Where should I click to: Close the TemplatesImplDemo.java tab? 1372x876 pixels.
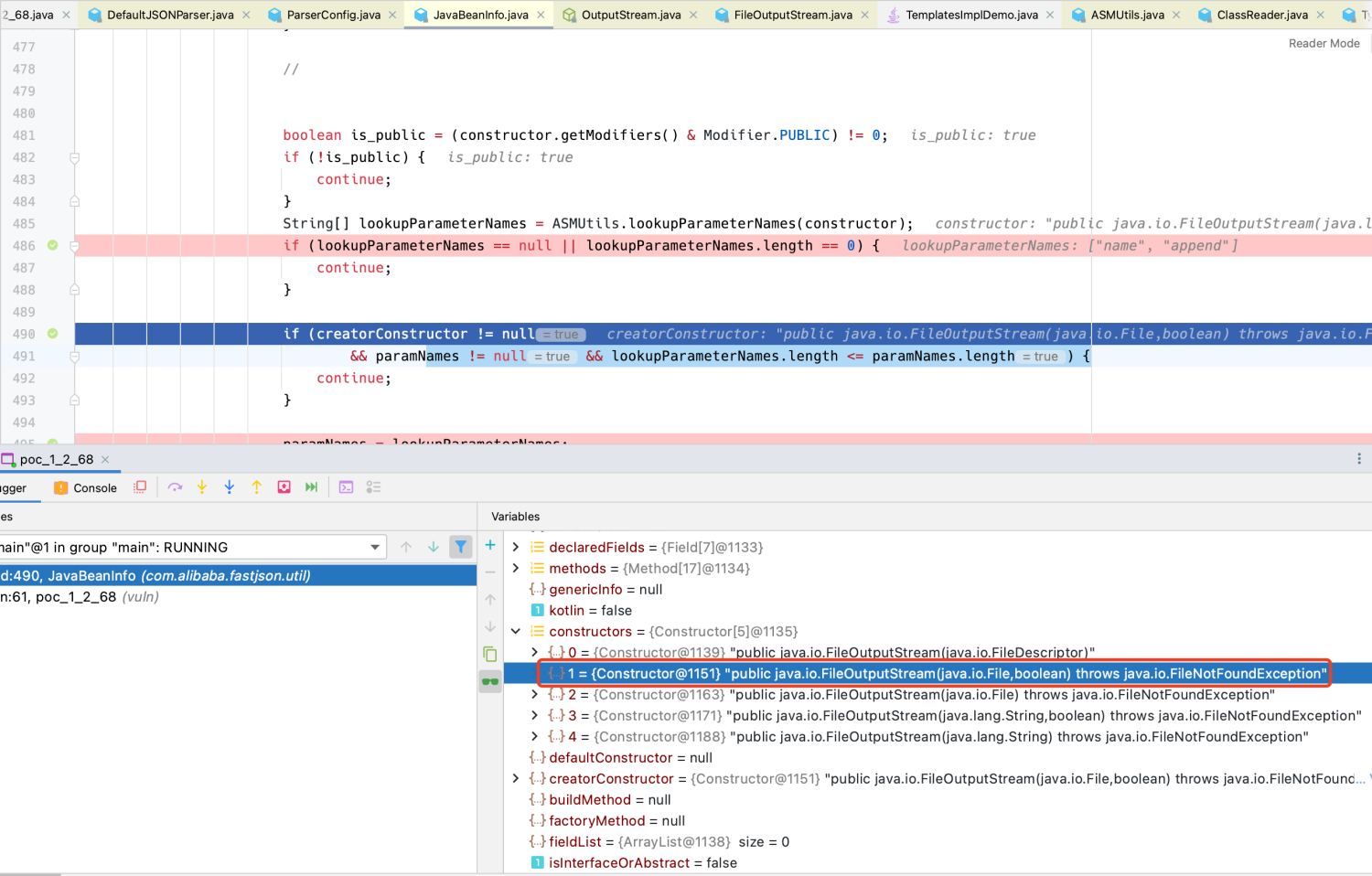point(1050,15)
